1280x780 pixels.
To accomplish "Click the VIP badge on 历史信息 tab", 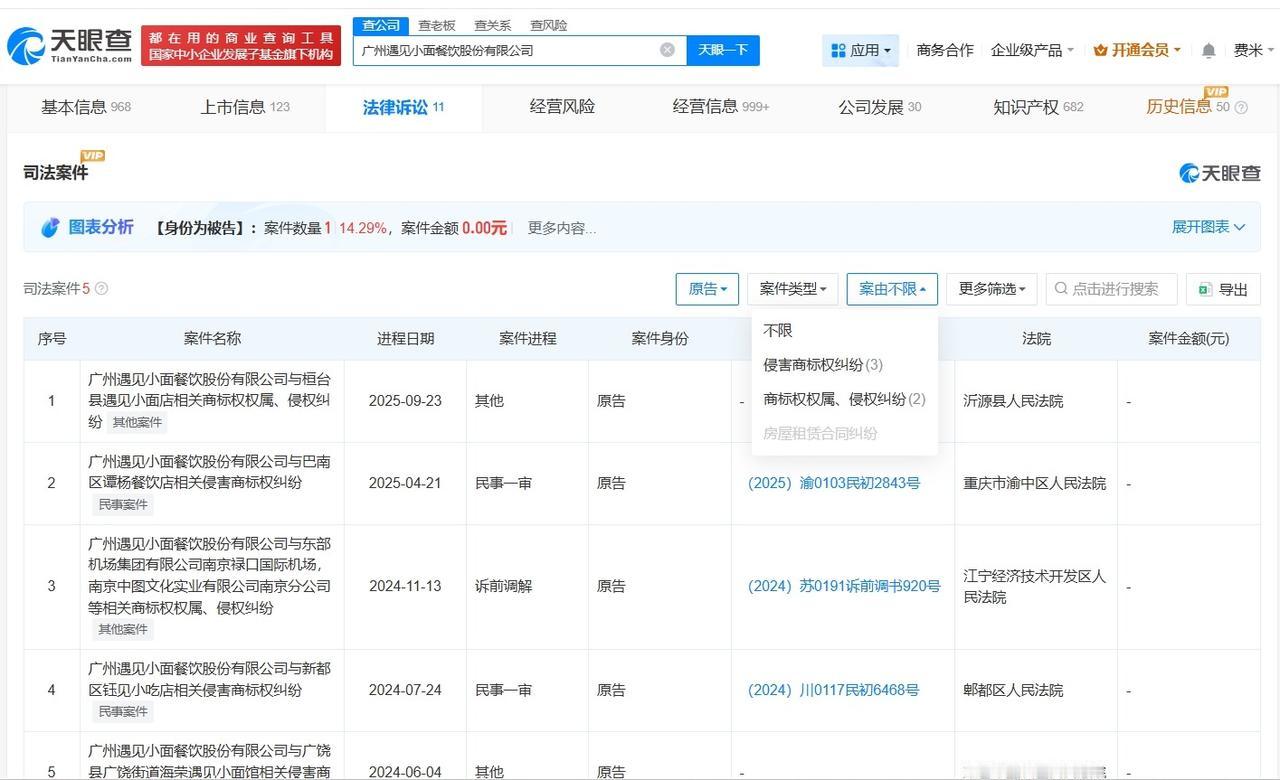I will pyautogui.click(x=1216, y=92).
